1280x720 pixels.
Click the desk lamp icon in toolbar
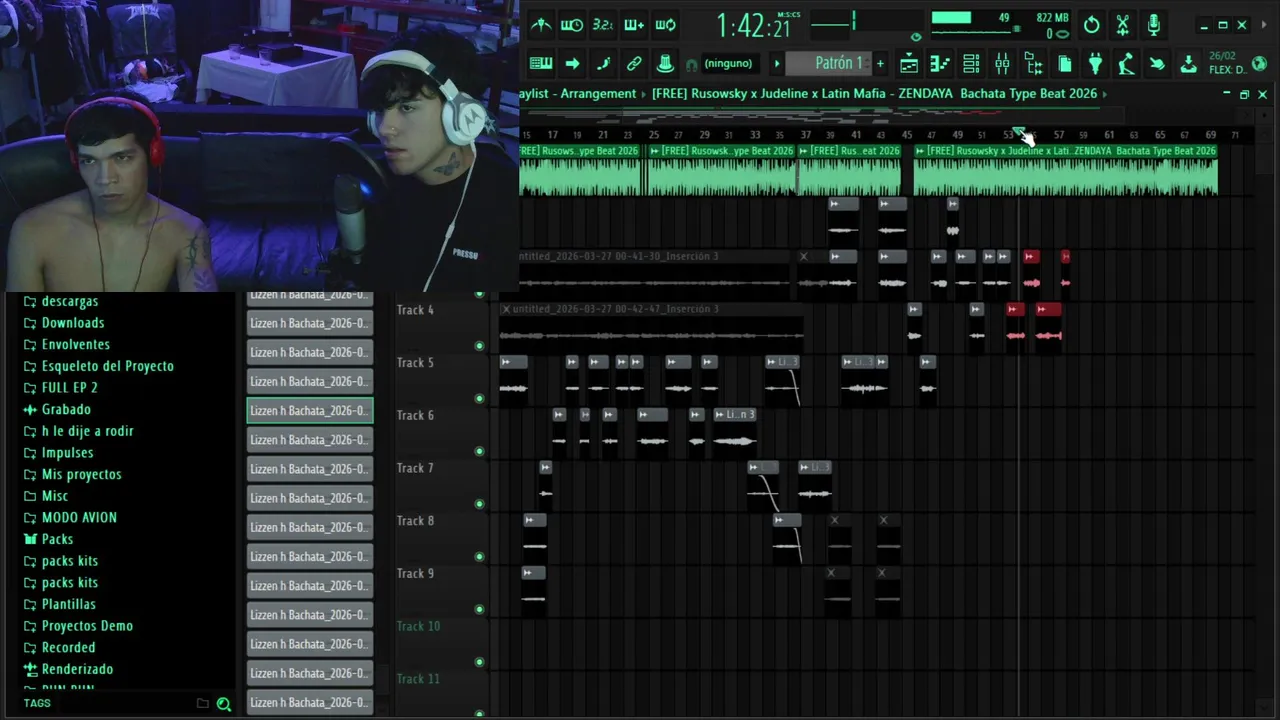click(1127, 64)
